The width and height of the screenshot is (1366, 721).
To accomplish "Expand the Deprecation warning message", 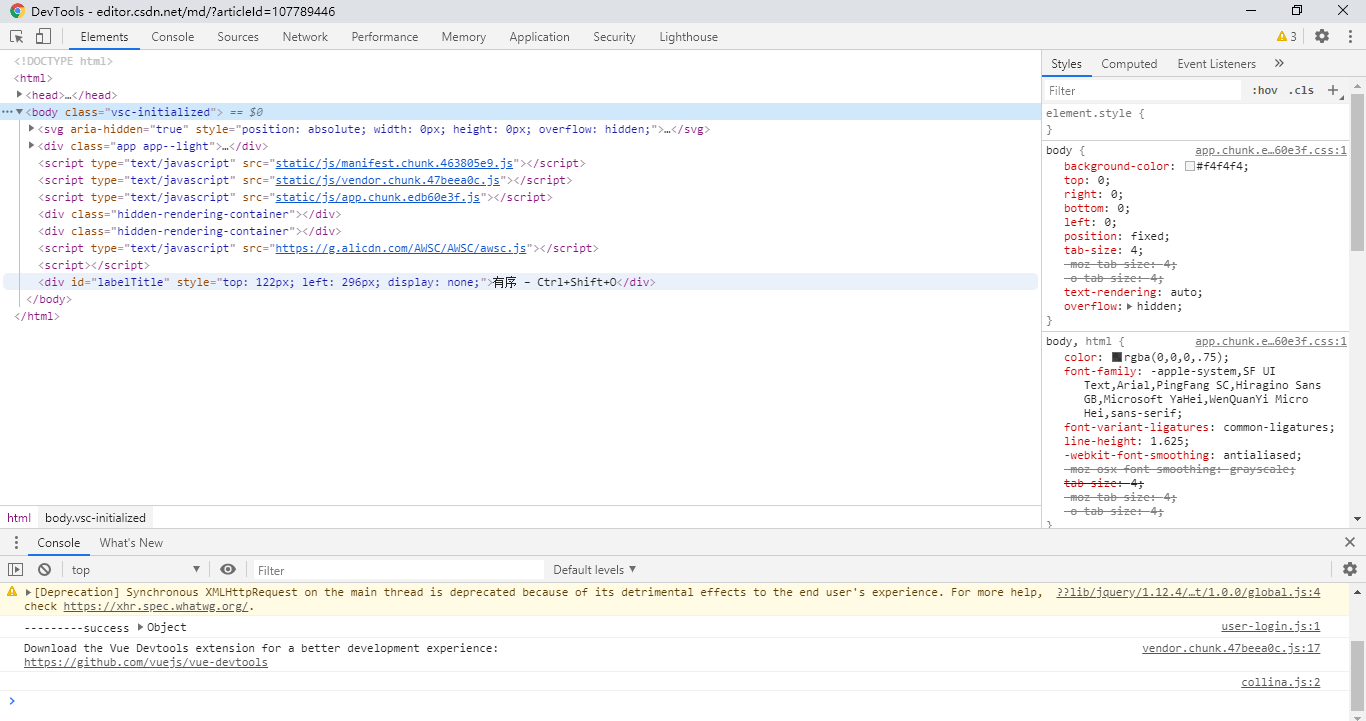I will [x=29, y=592].
